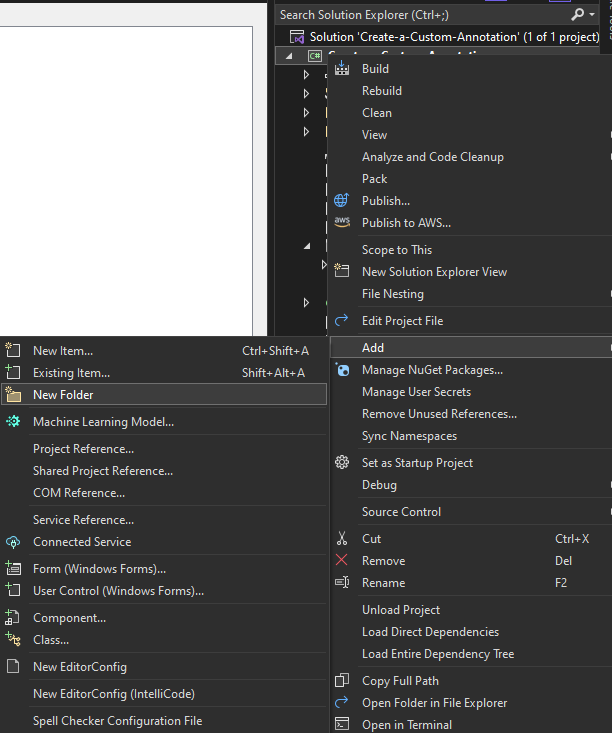
Task: Click the NuGet packages icon
Action: click(342, 370)
